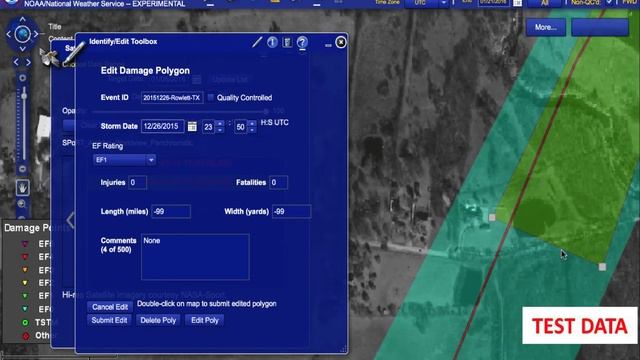Open the toolbox help question-mark icon

pos(302,42)
